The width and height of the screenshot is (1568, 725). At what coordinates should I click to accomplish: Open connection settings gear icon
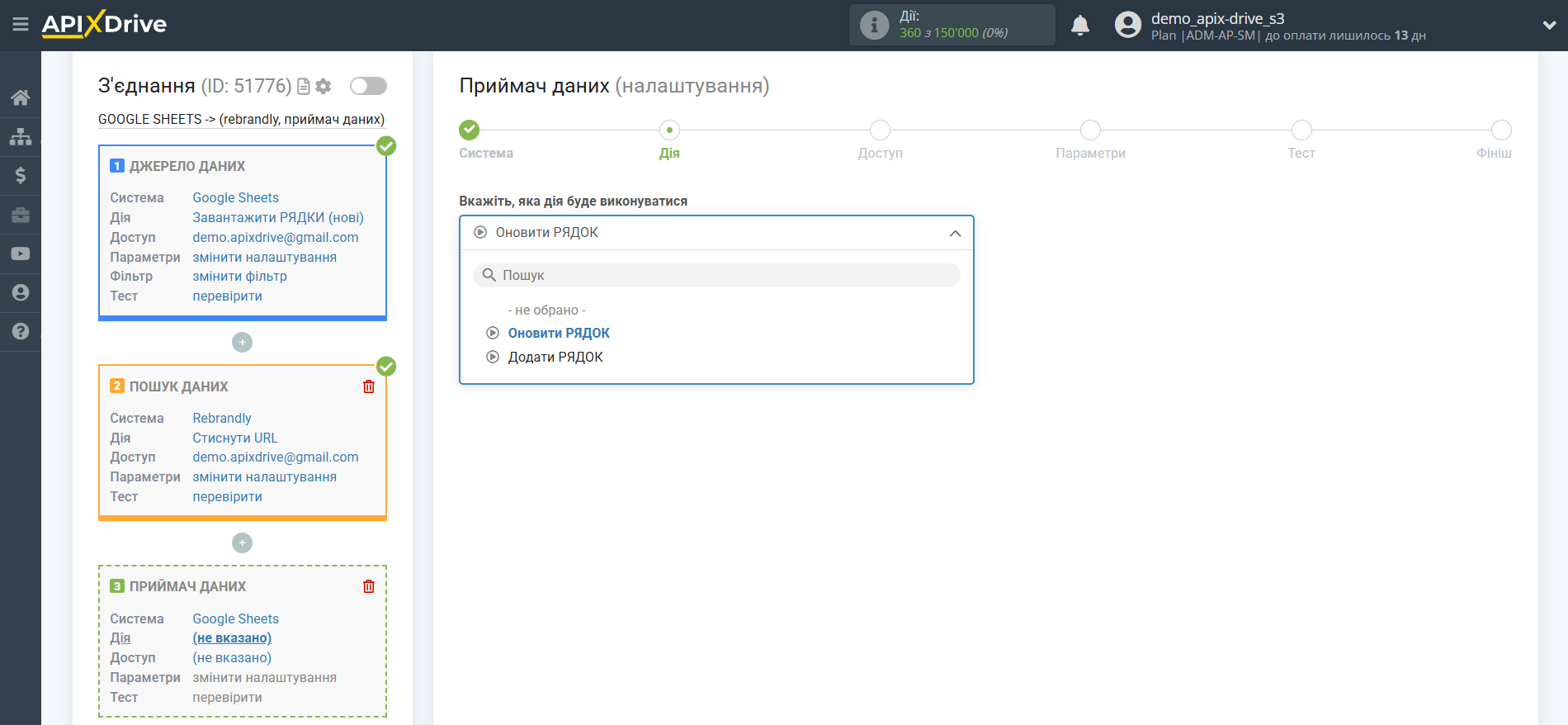click(x=324, y=86)
